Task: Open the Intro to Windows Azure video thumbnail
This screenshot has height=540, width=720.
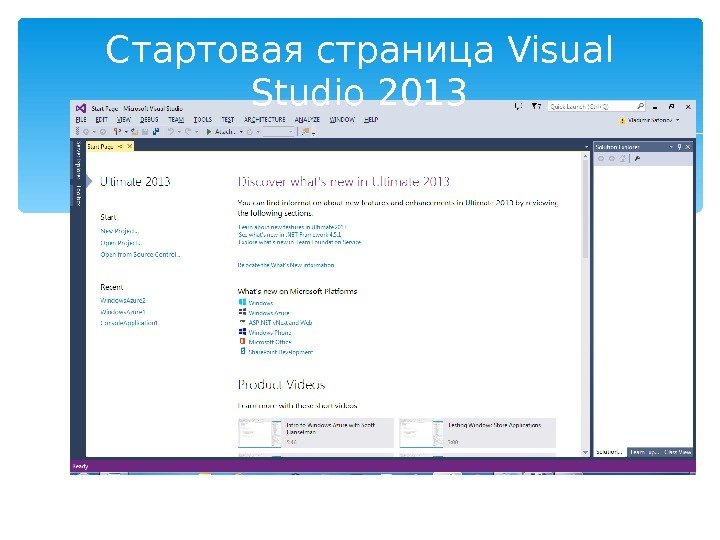Action: coord(259,433)
